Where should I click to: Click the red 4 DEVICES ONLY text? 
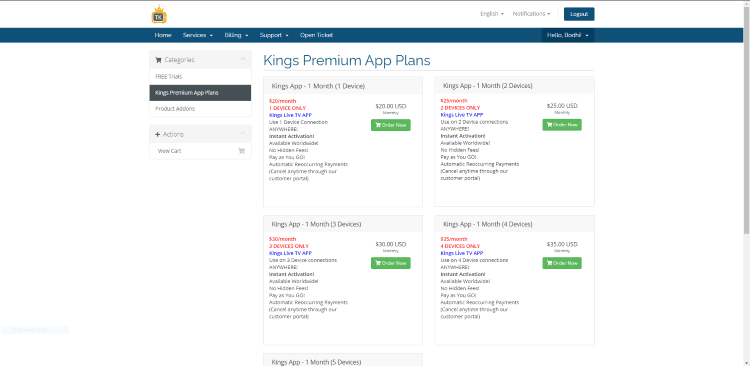(460, 246)
